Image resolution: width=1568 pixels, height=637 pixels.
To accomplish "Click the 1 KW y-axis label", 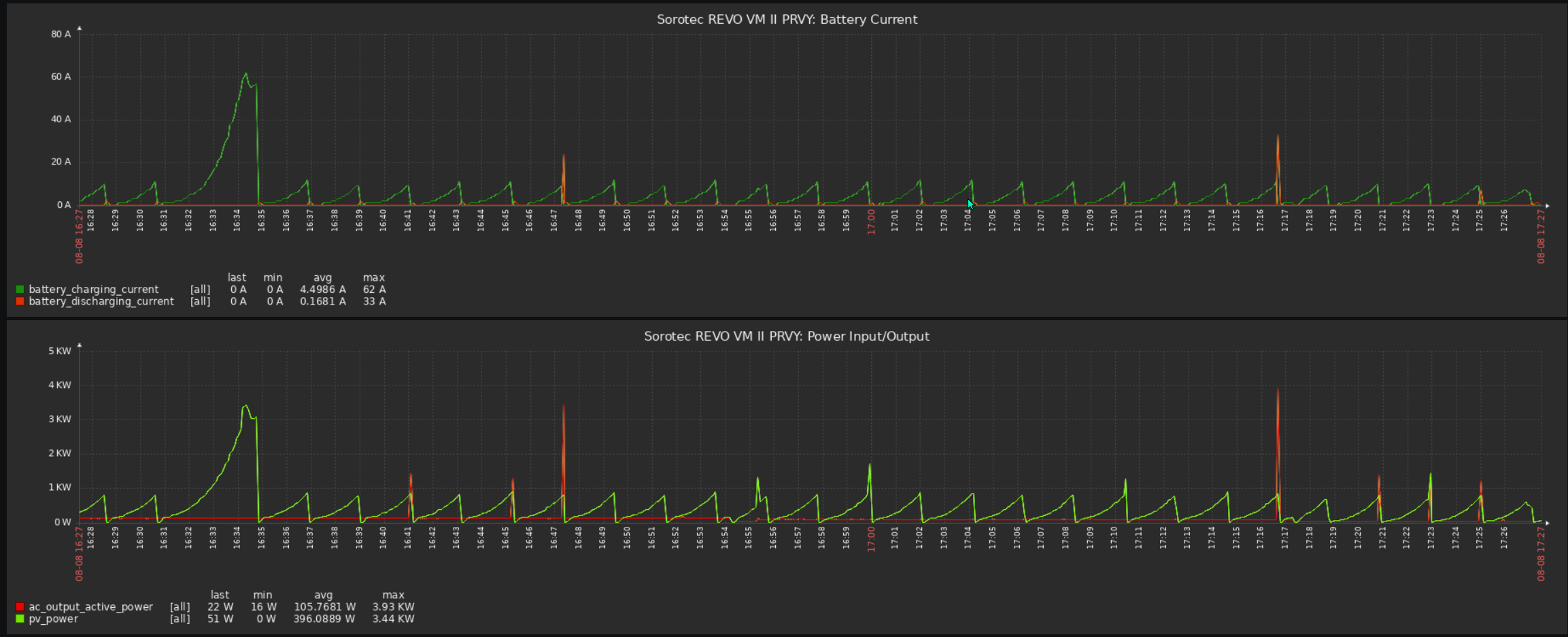I will coord(59,487).
